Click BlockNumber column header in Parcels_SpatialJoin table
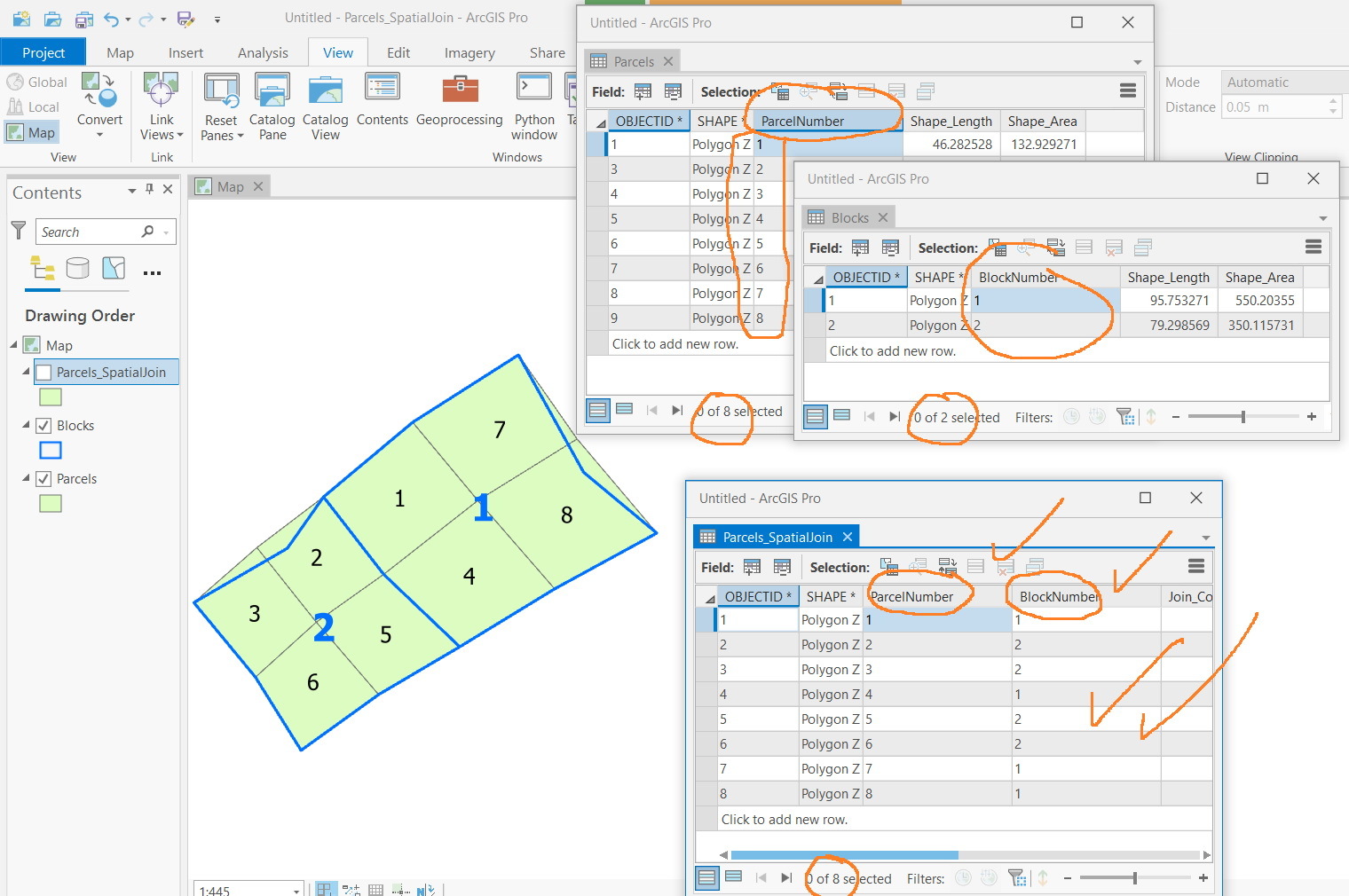The width and height of the screenshot is (1349, 896). click(x=1086, y=596)
